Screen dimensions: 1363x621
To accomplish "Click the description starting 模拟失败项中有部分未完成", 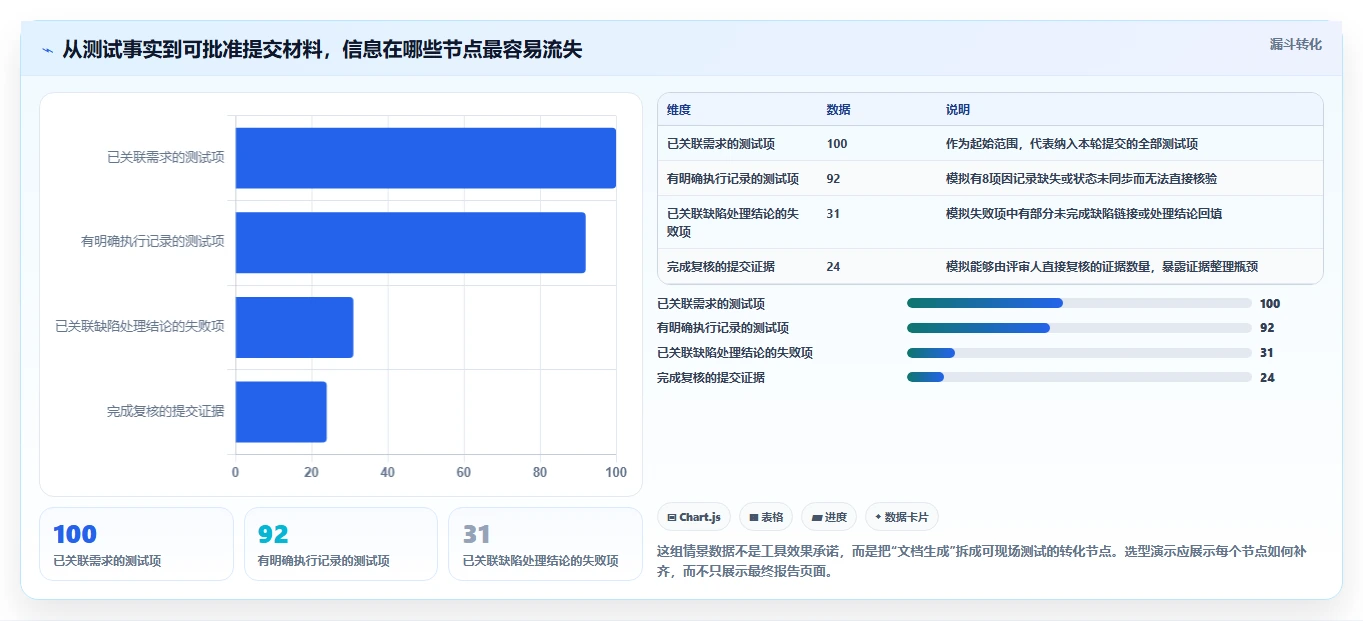I will tap(1084, 214).
